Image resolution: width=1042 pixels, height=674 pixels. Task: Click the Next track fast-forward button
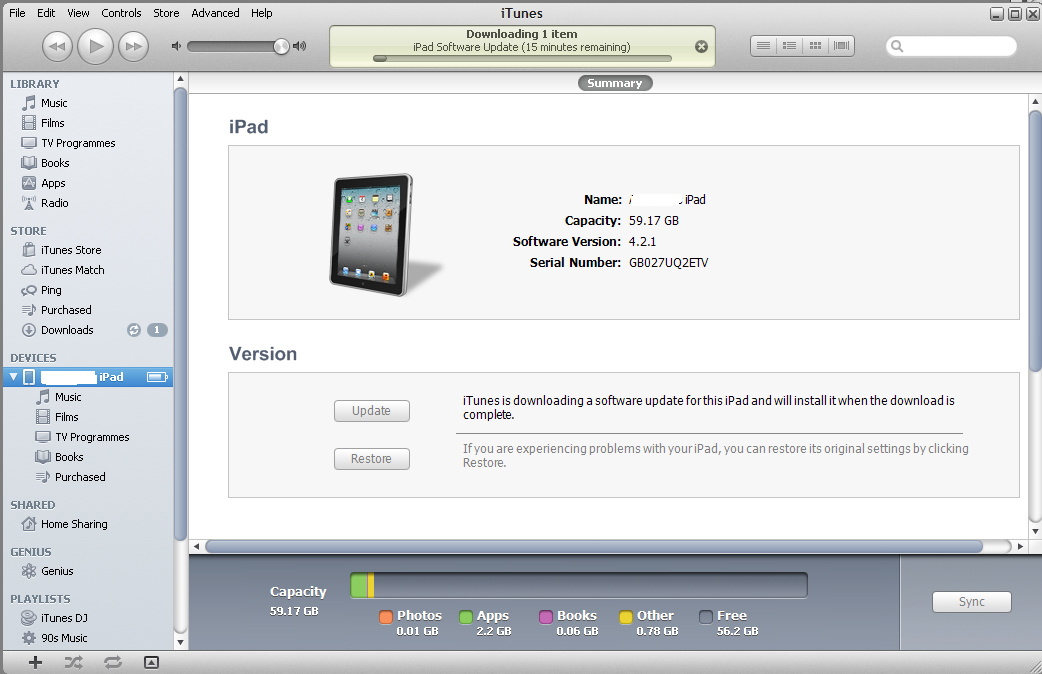(134, 47)
